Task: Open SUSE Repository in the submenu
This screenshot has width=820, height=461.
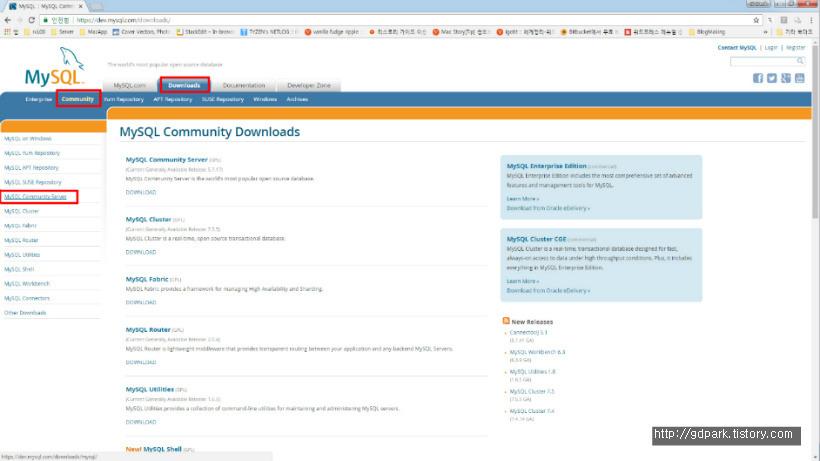Action: point(223,99)
